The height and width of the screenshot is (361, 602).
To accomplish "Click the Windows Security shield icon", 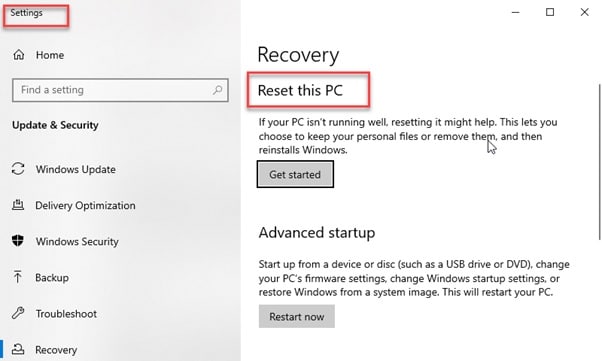I will (18, 241).
